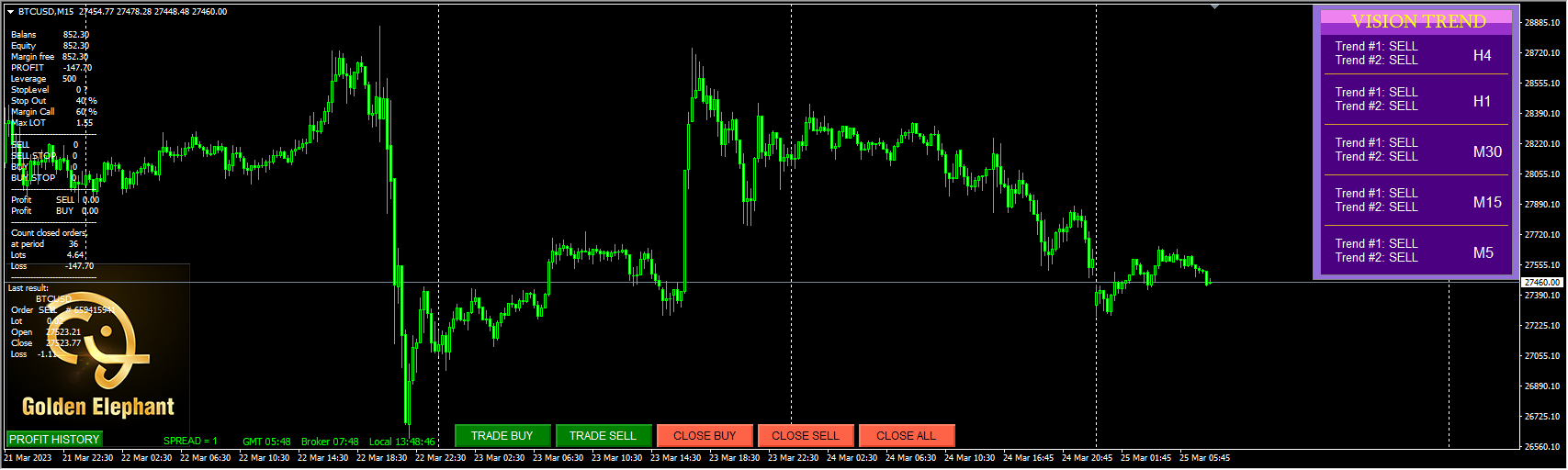Click the at period 36 entry
The height and width of the screenshot is (470, 1568).
pos(45,244)
